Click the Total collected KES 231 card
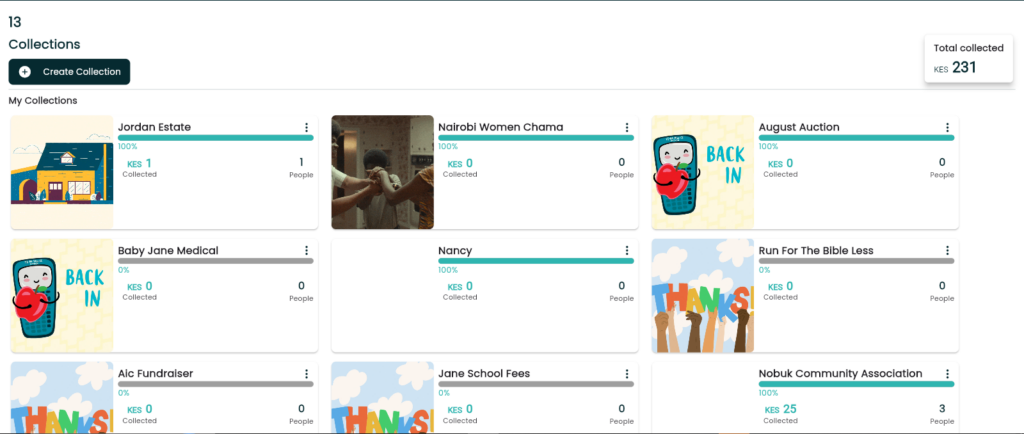 (x=968, y=59)
